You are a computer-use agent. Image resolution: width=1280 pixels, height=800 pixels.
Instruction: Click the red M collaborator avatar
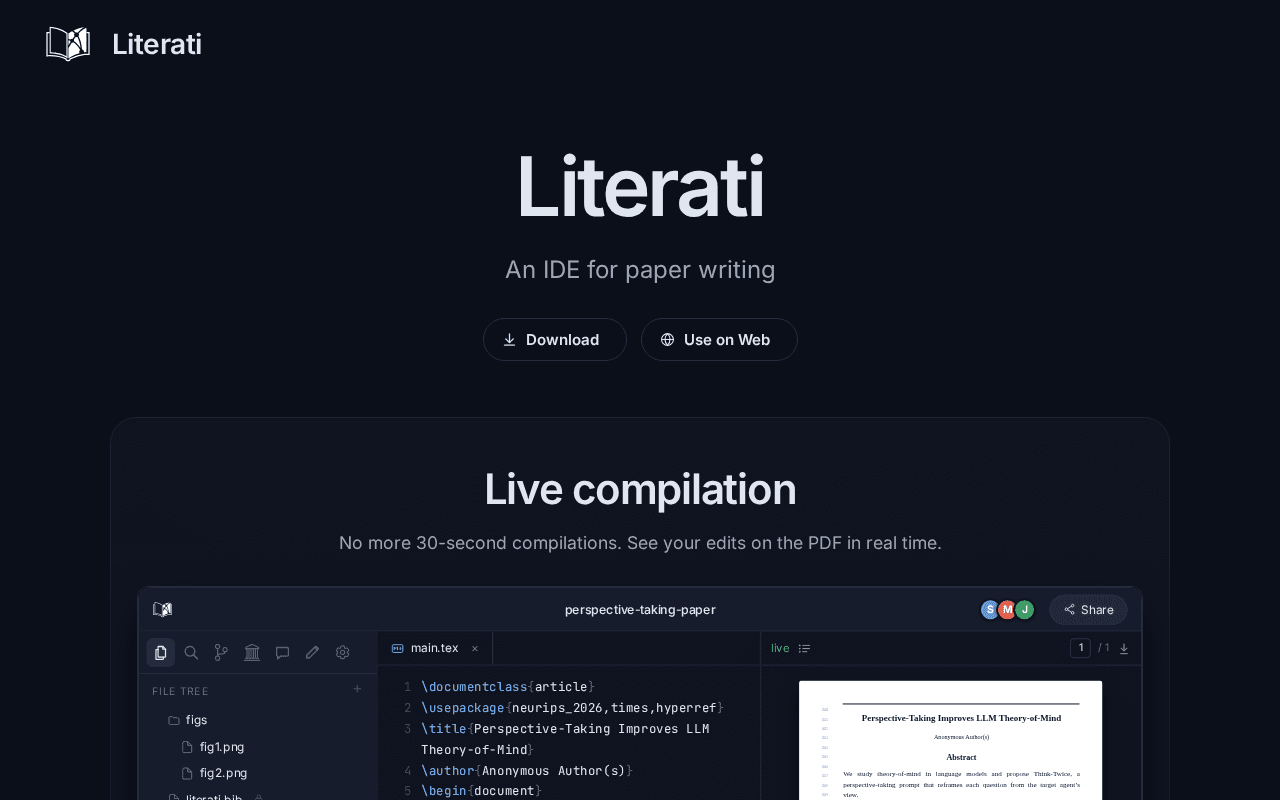pos(1007,609)
